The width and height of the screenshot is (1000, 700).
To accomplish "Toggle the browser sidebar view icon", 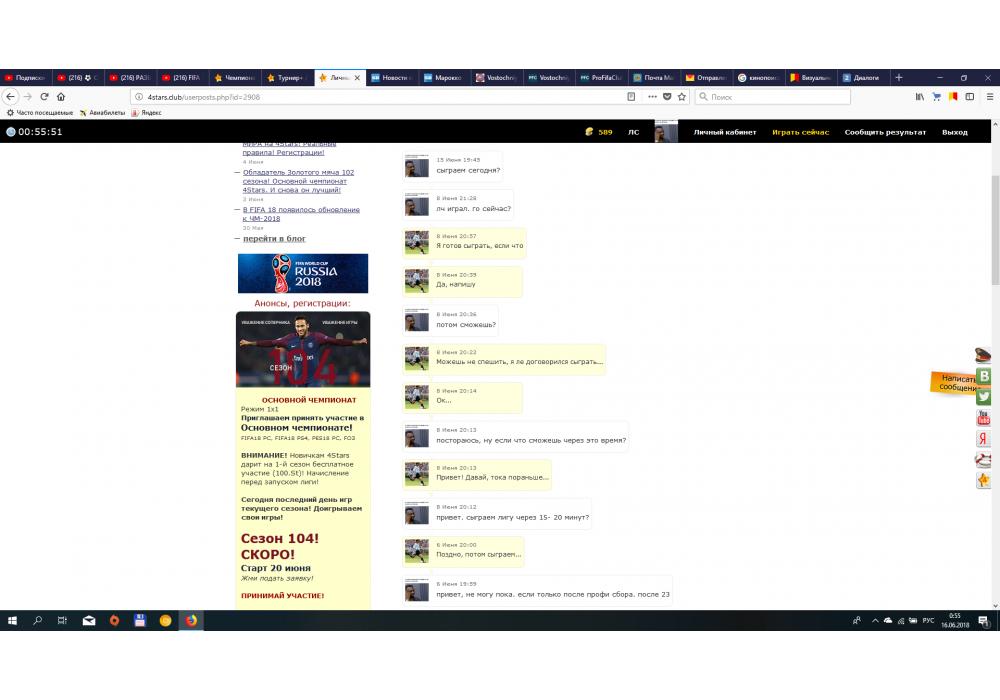I will 969,97.
